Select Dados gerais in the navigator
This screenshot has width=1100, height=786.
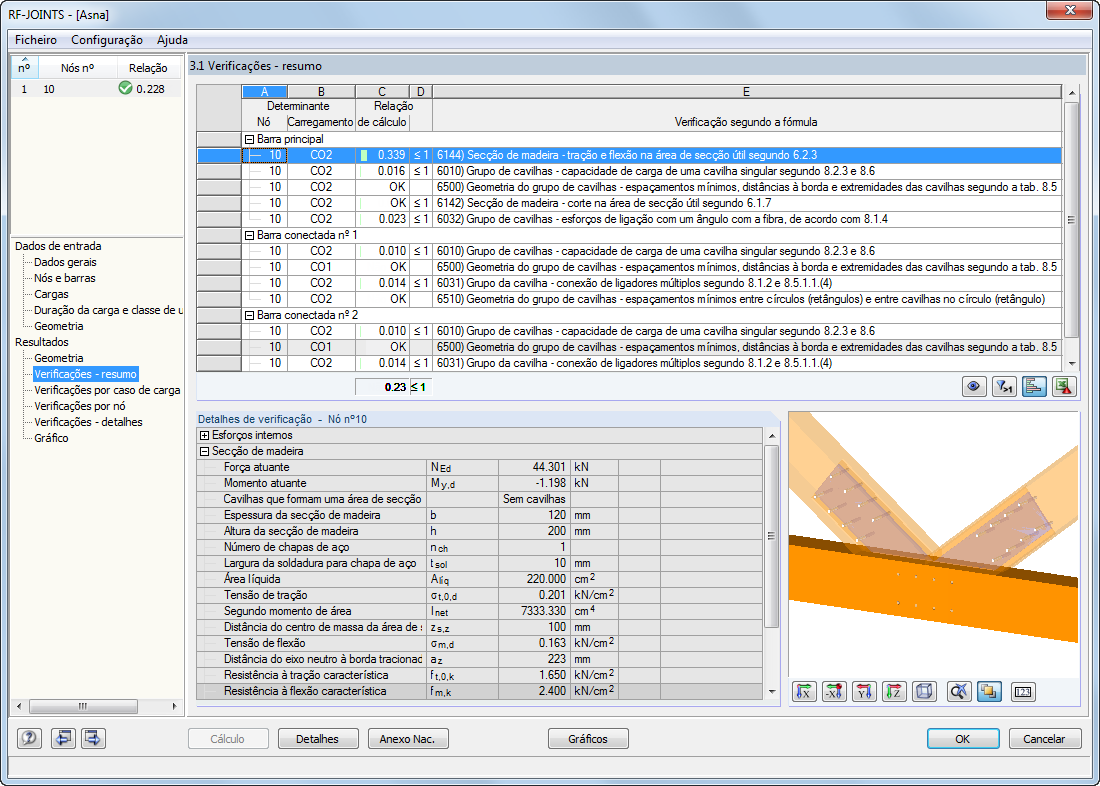[x=65, y=262]
